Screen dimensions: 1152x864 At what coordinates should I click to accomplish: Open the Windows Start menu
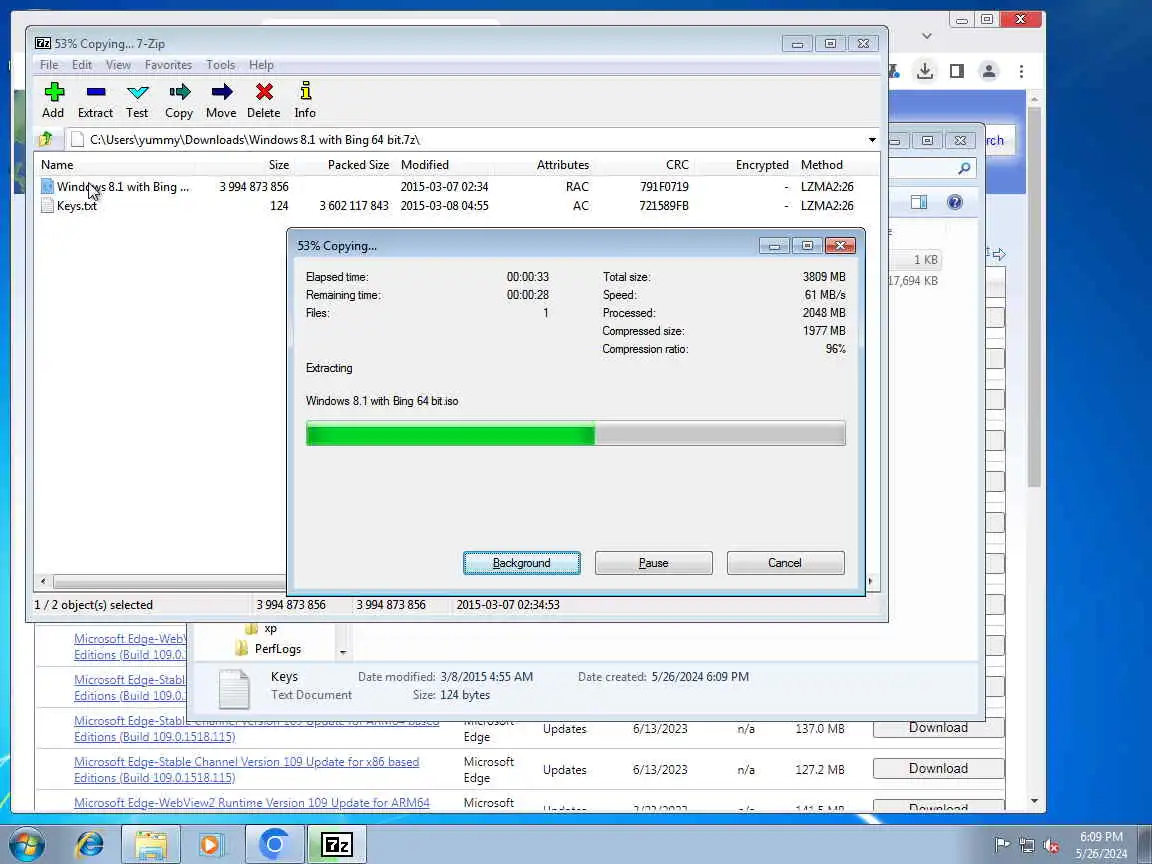(x=26, y=845)
